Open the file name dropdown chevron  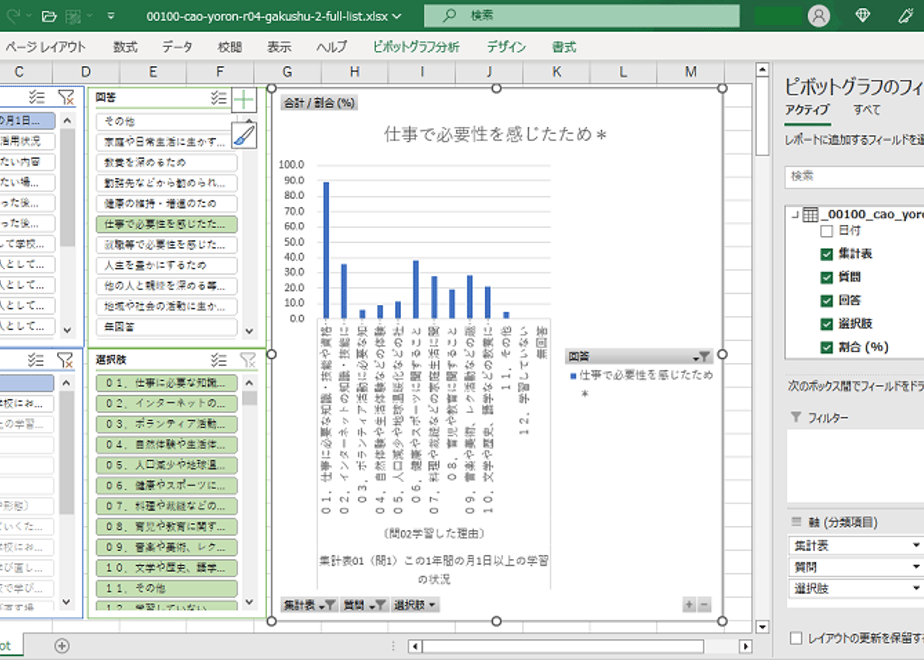tap(397, 16)
